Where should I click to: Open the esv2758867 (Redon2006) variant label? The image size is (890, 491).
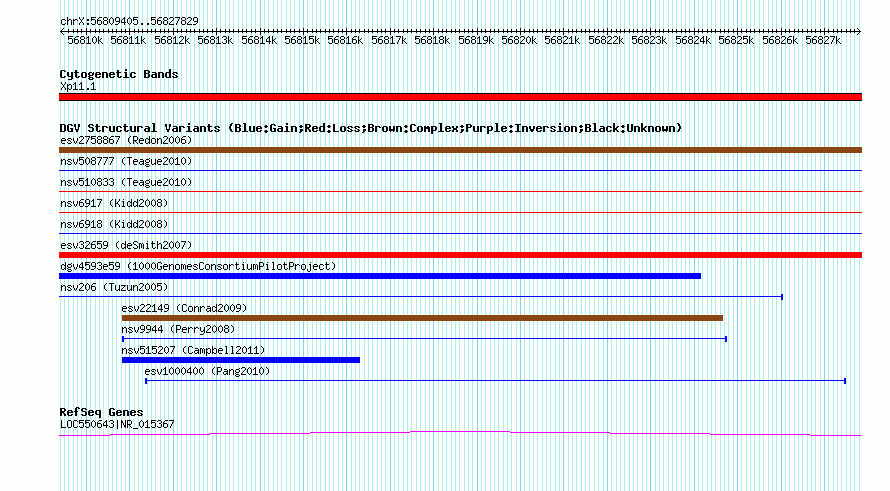126,140
